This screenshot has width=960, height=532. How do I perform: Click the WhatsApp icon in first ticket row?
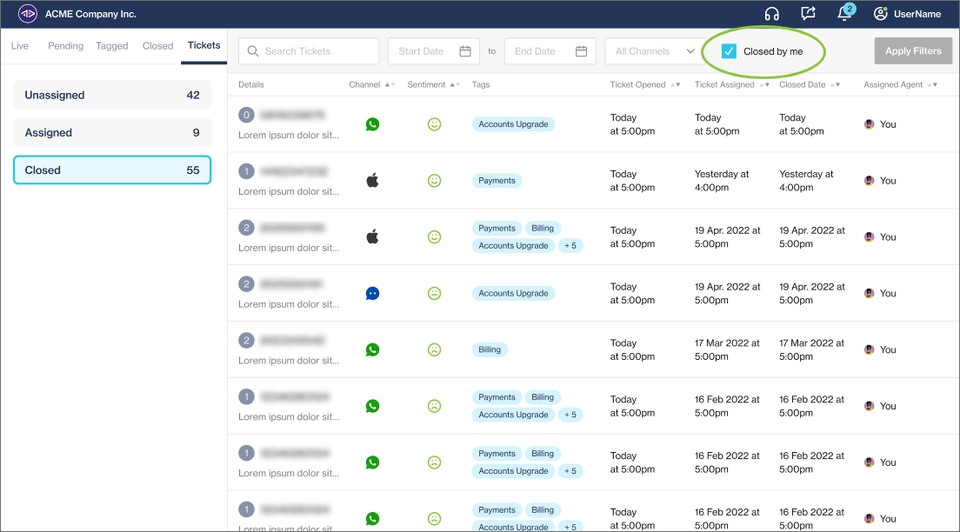coord(372,125)
